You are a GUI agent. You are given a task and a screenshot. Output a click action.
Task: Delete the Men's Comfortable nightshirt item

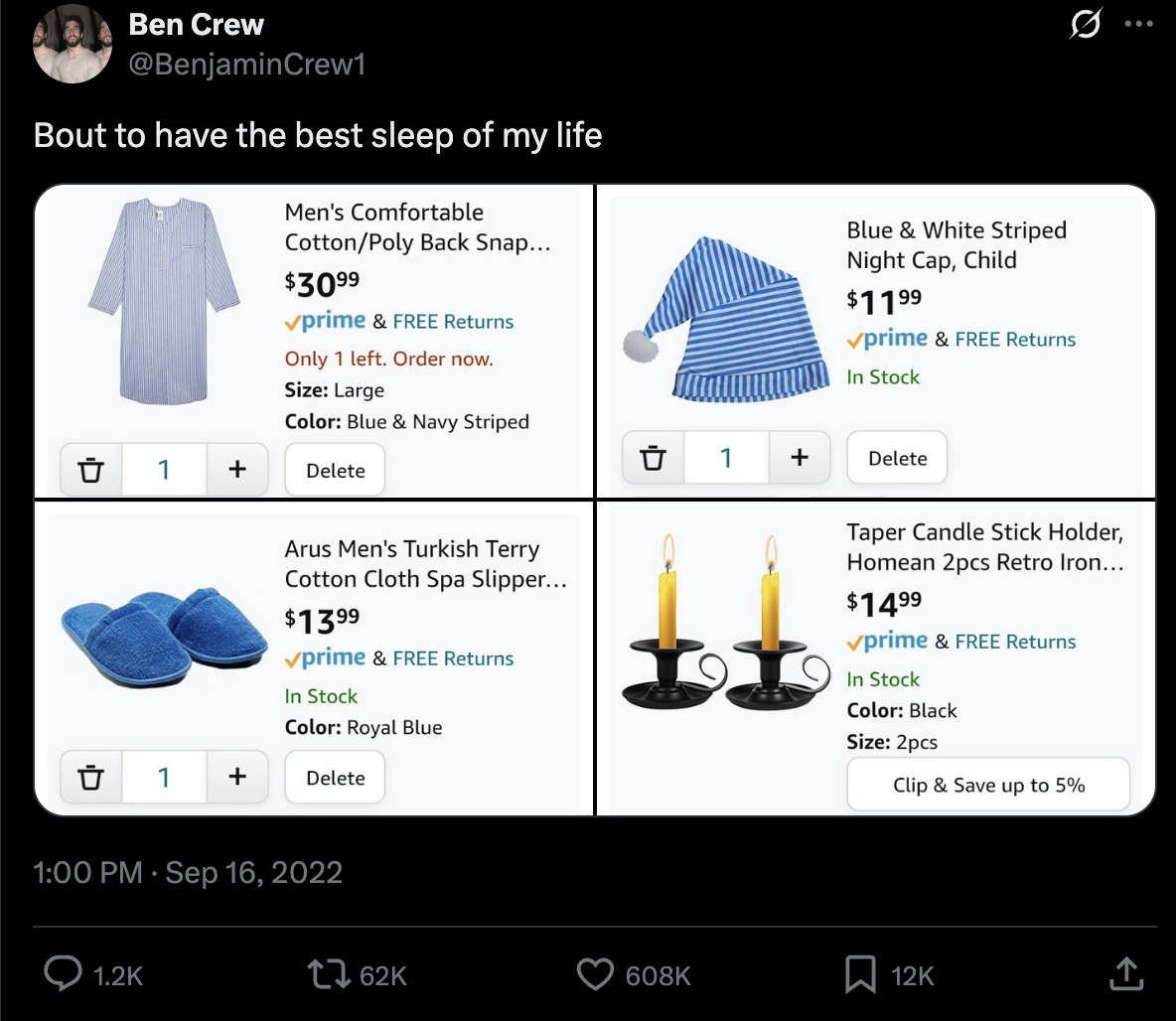pyautogui.click(x=336, y=470)
